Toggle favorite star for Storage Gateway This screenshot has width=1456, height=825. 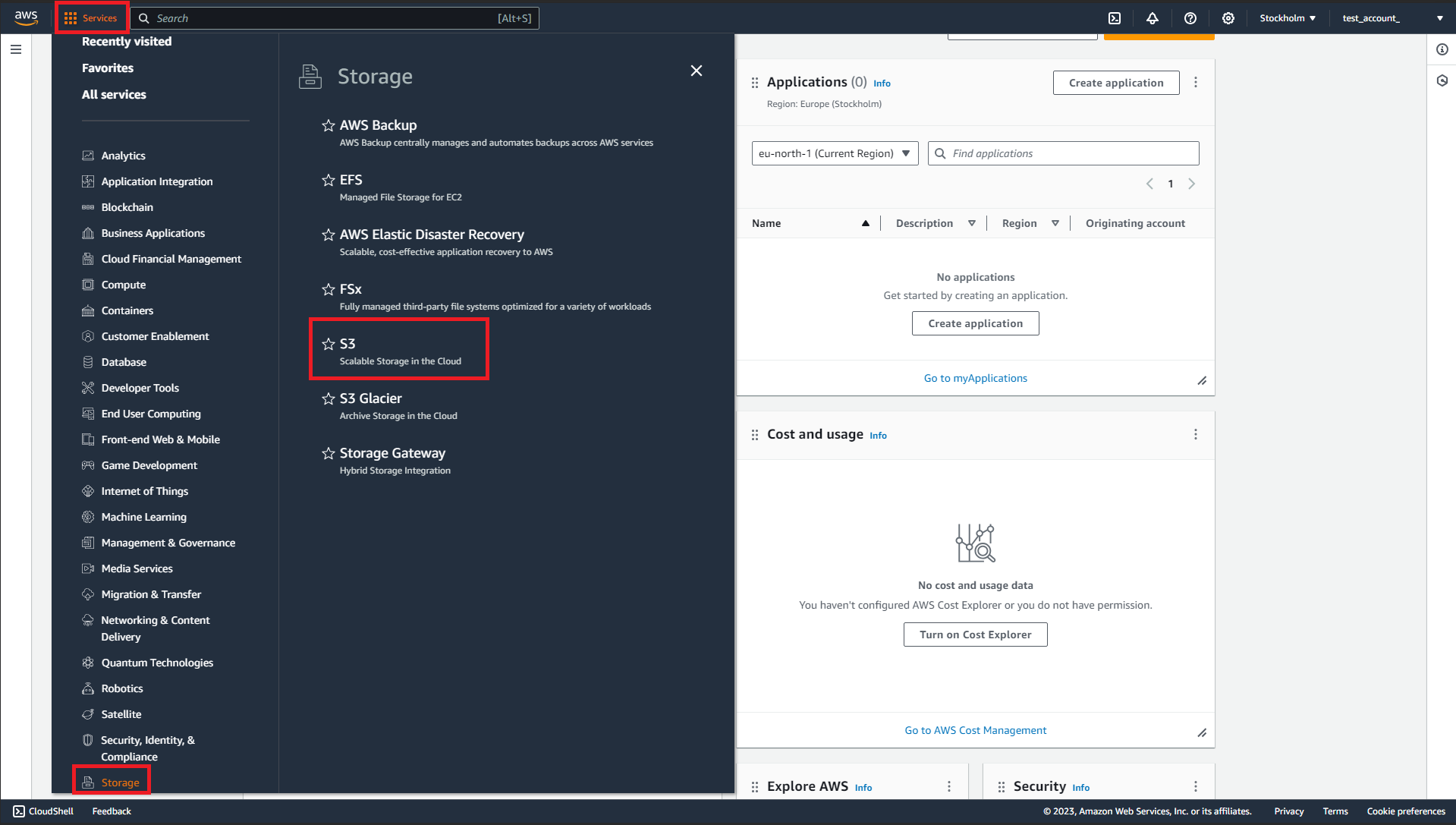(329, 454)
